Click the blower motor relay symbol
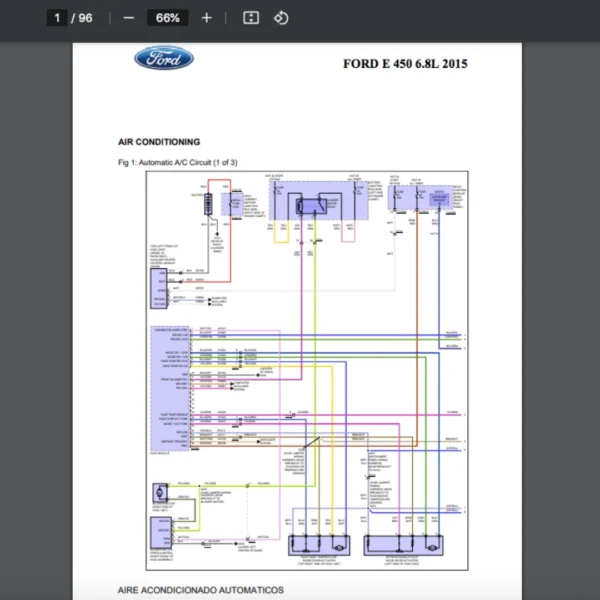 coord(313,205)
